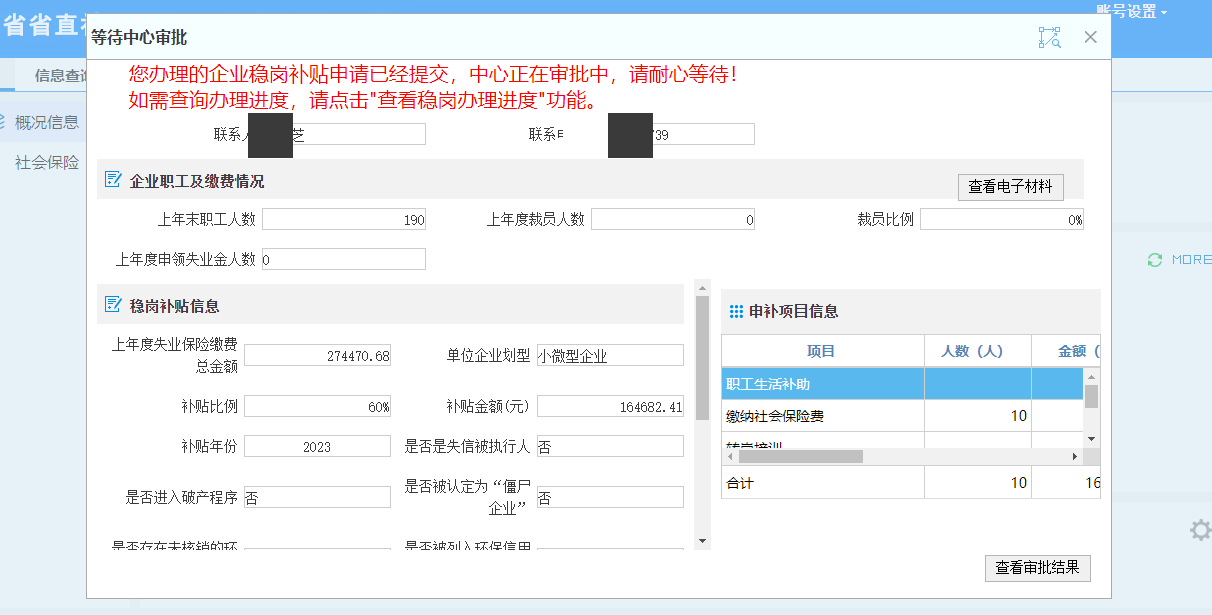Click the 查看电子材料 button
The height and width of the screenshot is (615, 1212).
tap(1010, 187)
